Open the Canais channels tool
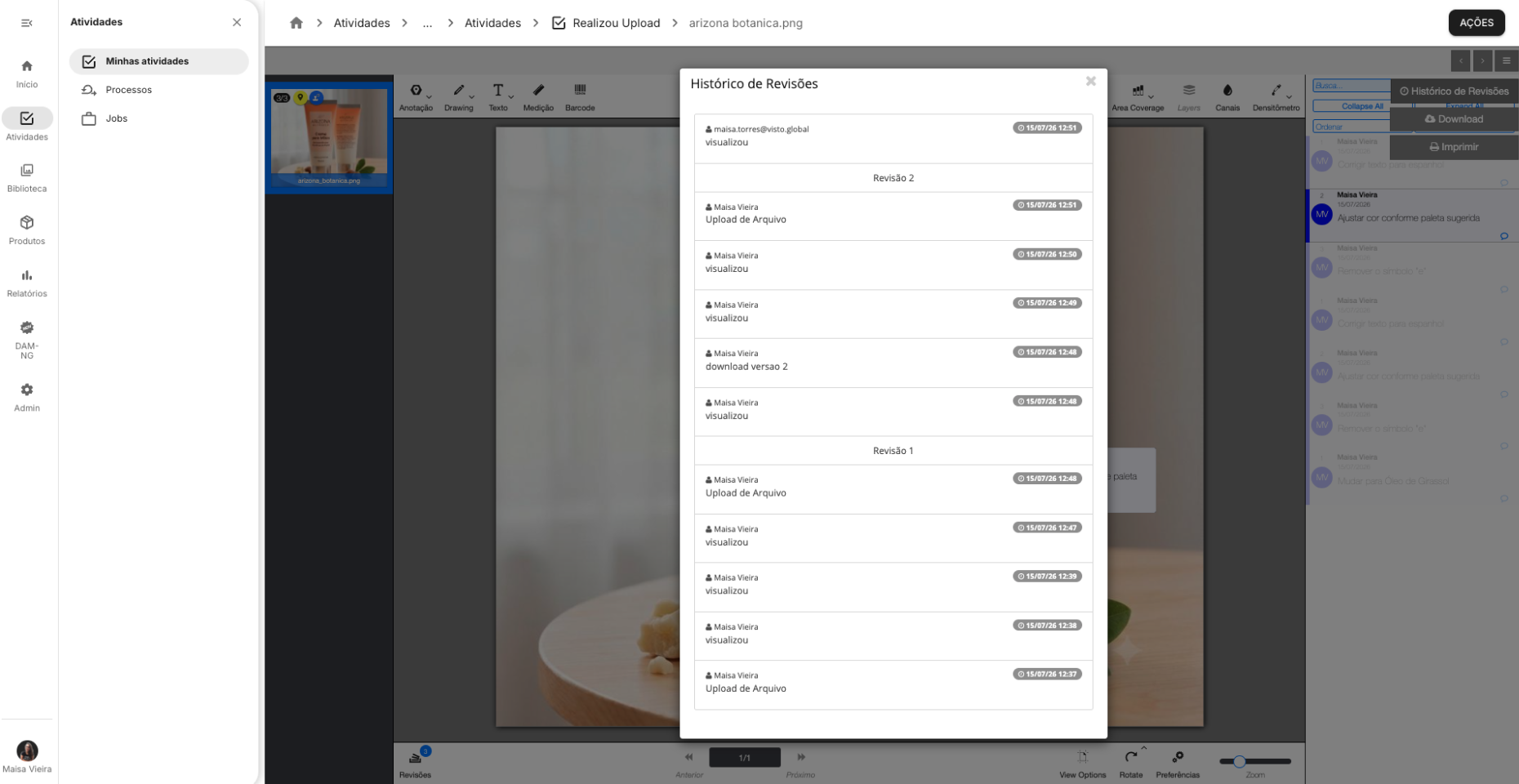 1227,96
